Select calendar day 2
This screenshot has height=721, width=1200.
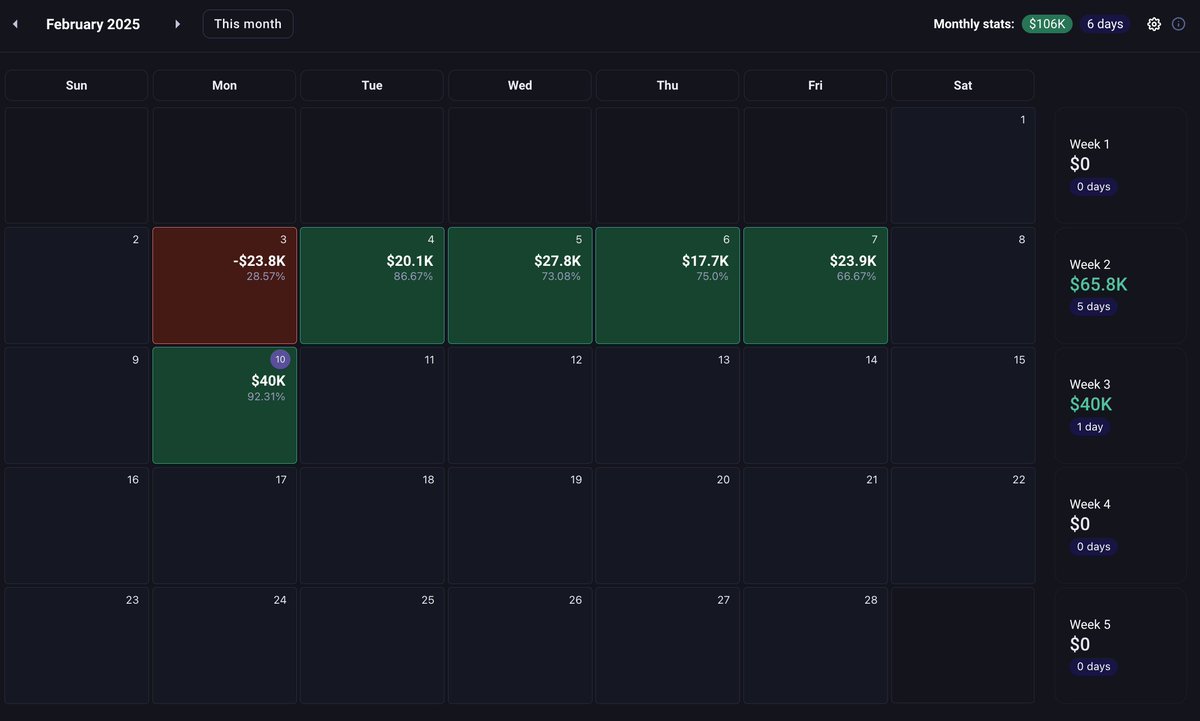(x=77, y=285)
